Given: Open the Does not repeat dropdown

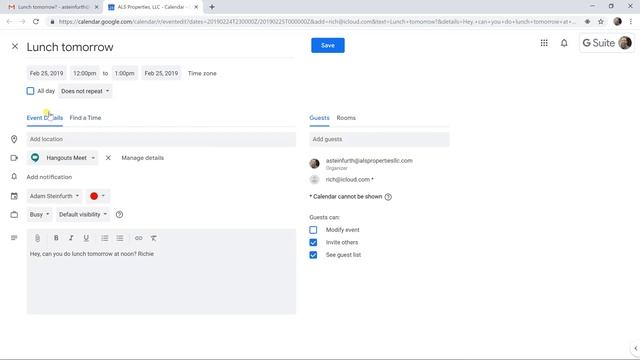Looking at the screenshot, I should [85, 91].
